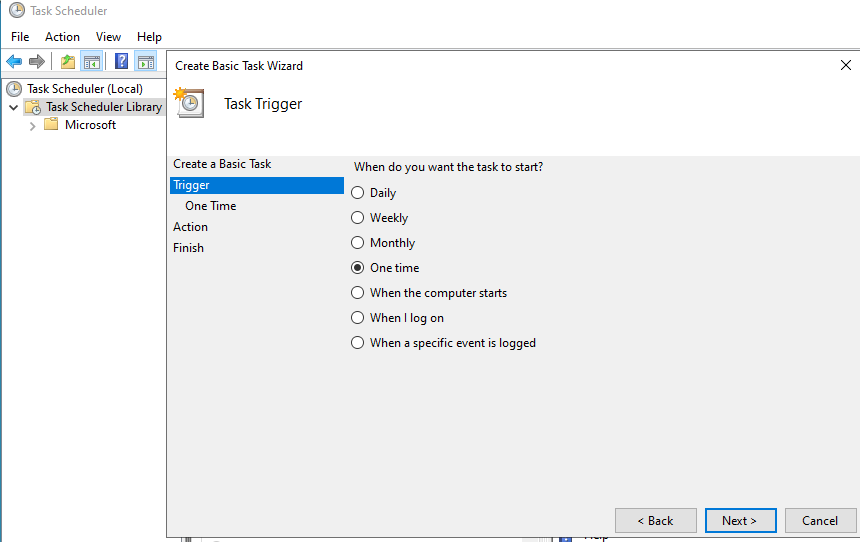The image size is (860, 542).
Task: Open the View menu
Action: click(x=108, y=37)
